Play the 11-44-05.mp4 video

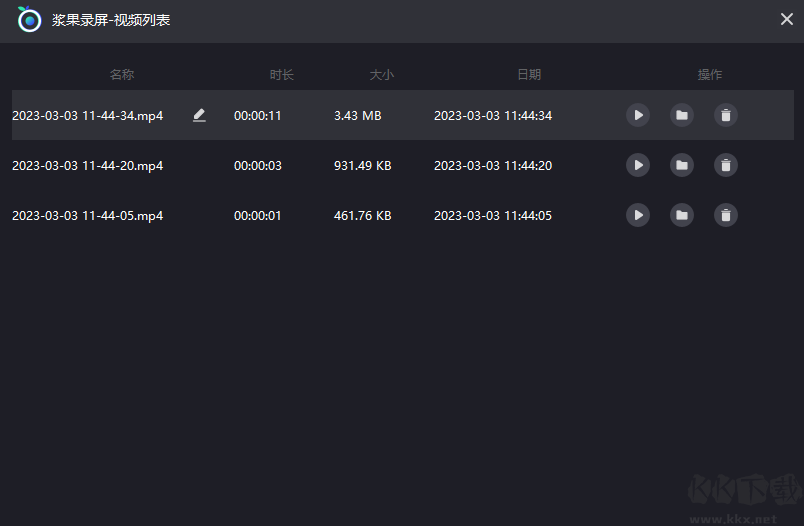click(638, 215)
